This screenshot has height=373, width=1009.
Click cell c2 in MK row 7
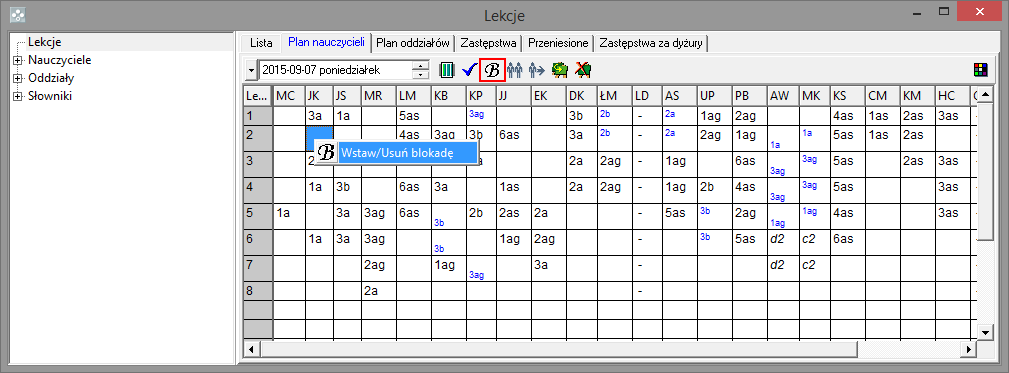pos(814,269)
